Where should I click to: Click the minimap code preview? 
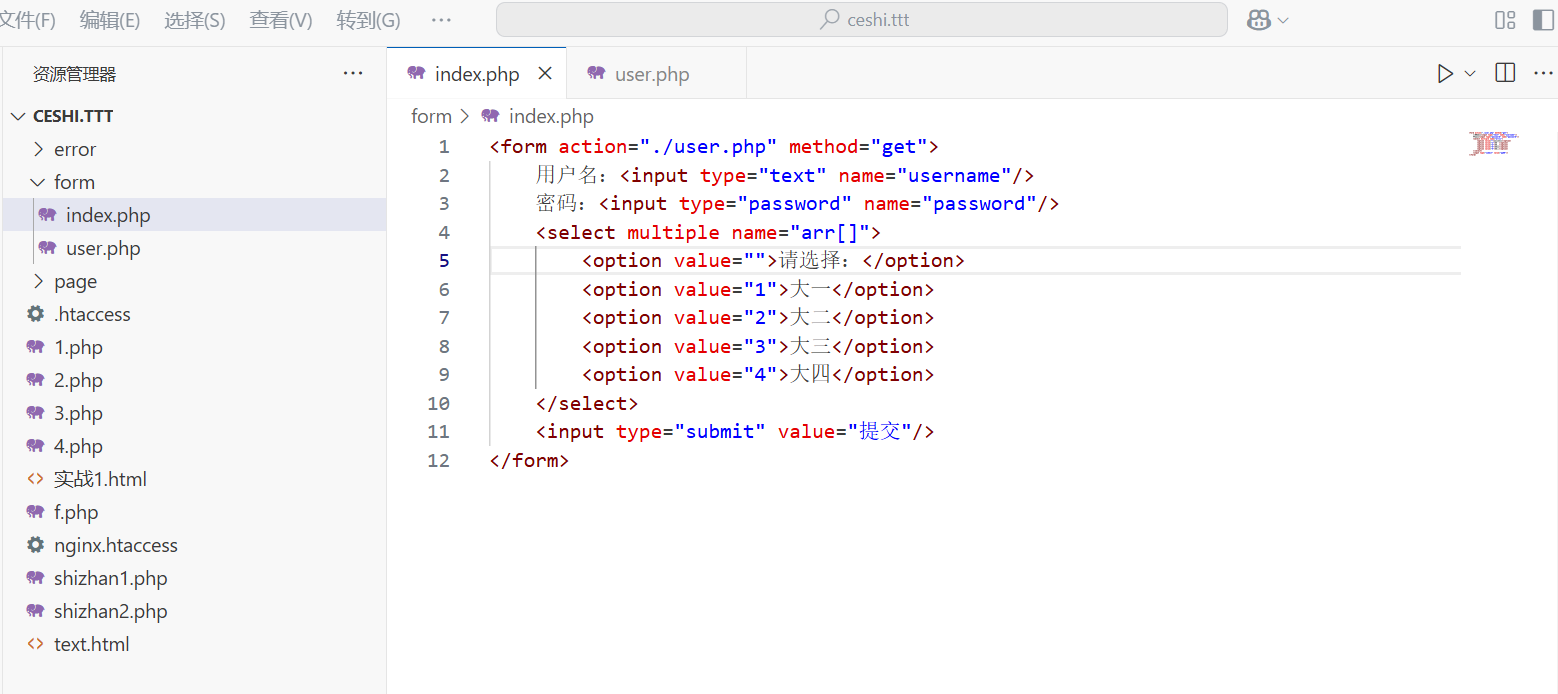point(1493,143)
